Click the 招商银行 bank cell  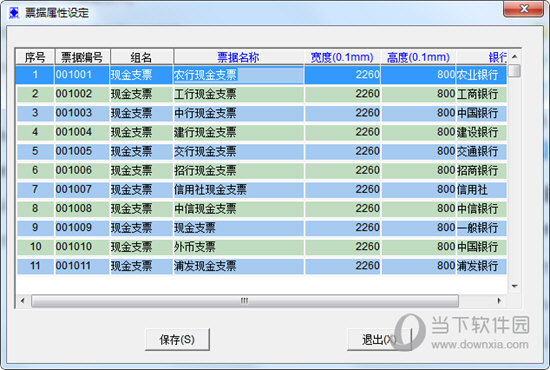tap(482, 170)
